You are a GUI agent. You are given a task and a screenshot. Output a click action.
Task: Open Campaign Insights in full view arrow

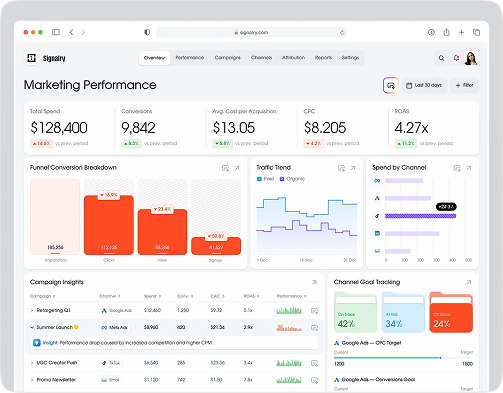pyautogui.click(x=314, y=282)
